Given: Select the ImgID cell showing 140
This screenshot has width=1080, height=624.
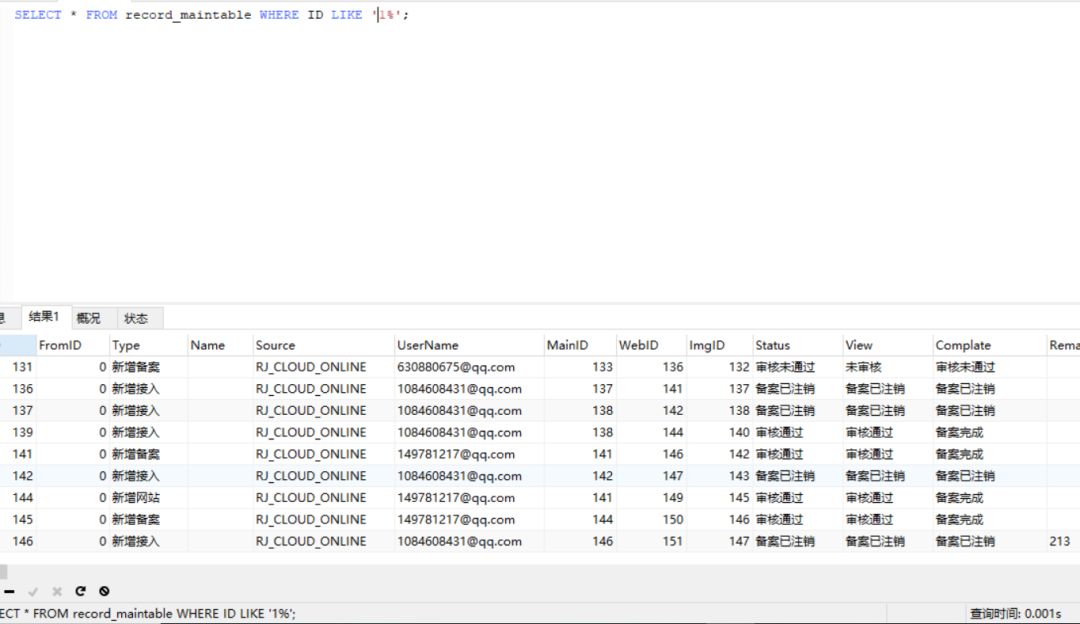Looking at the screenshot, I should (x=719, y=433).
